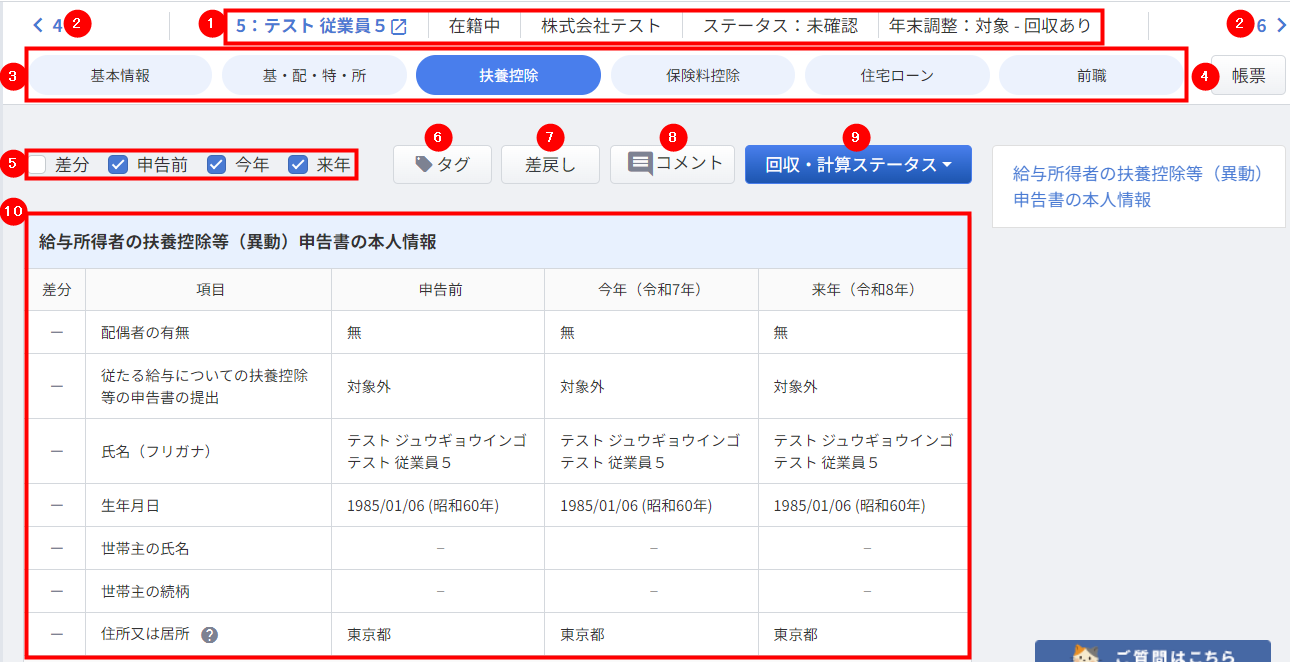Jump to 給与所得者の扶養控除等申告書の本人情報 sidebar link
The height and width of the screenshot is (662, 1290).
tap(1138, 187)
